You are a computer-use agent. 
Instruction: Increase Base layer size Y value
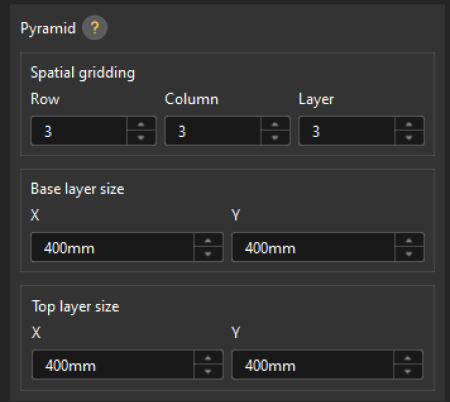coord(409,240)
